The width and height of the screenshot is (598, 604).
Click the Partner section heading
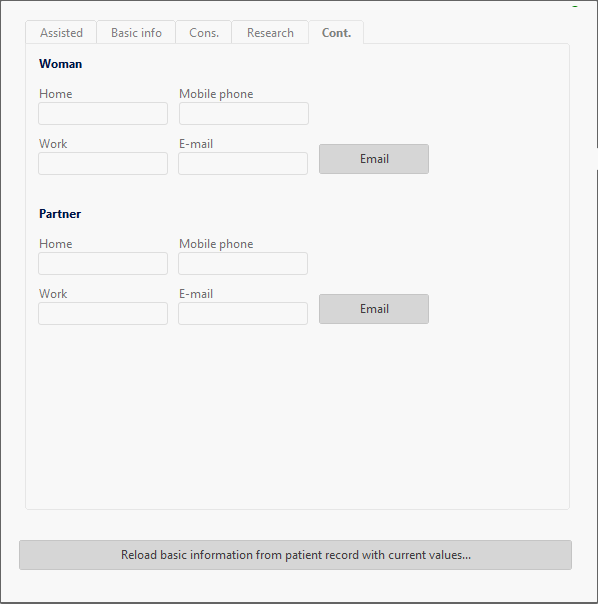(x=60, y=214)
